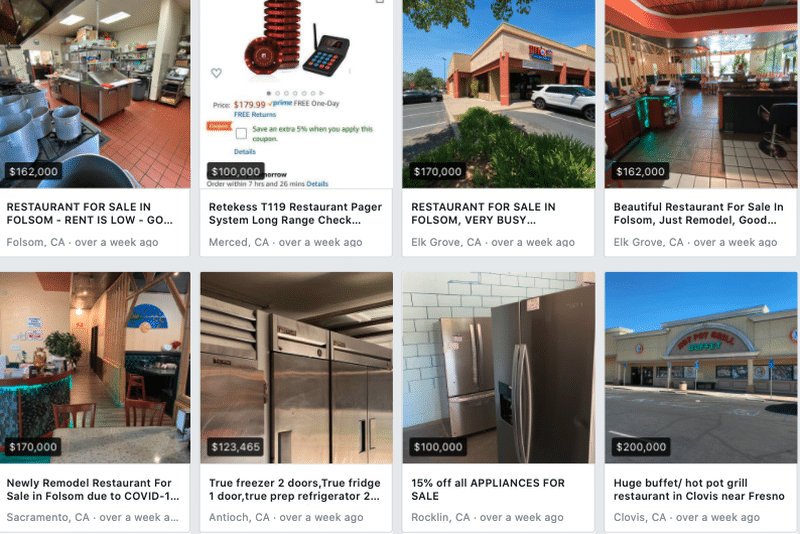Open 'Beautiful Restaurant For Sale In Folsom' title
This screenshot has height=534, width=800.
pos(698,213)
